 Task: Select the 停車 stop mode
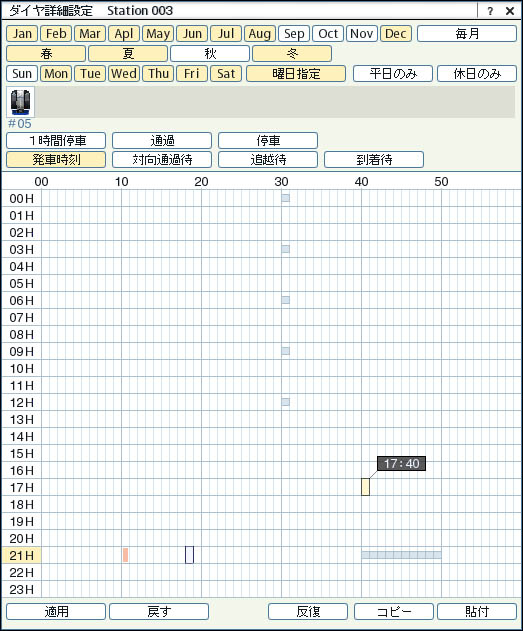[268, 141]
